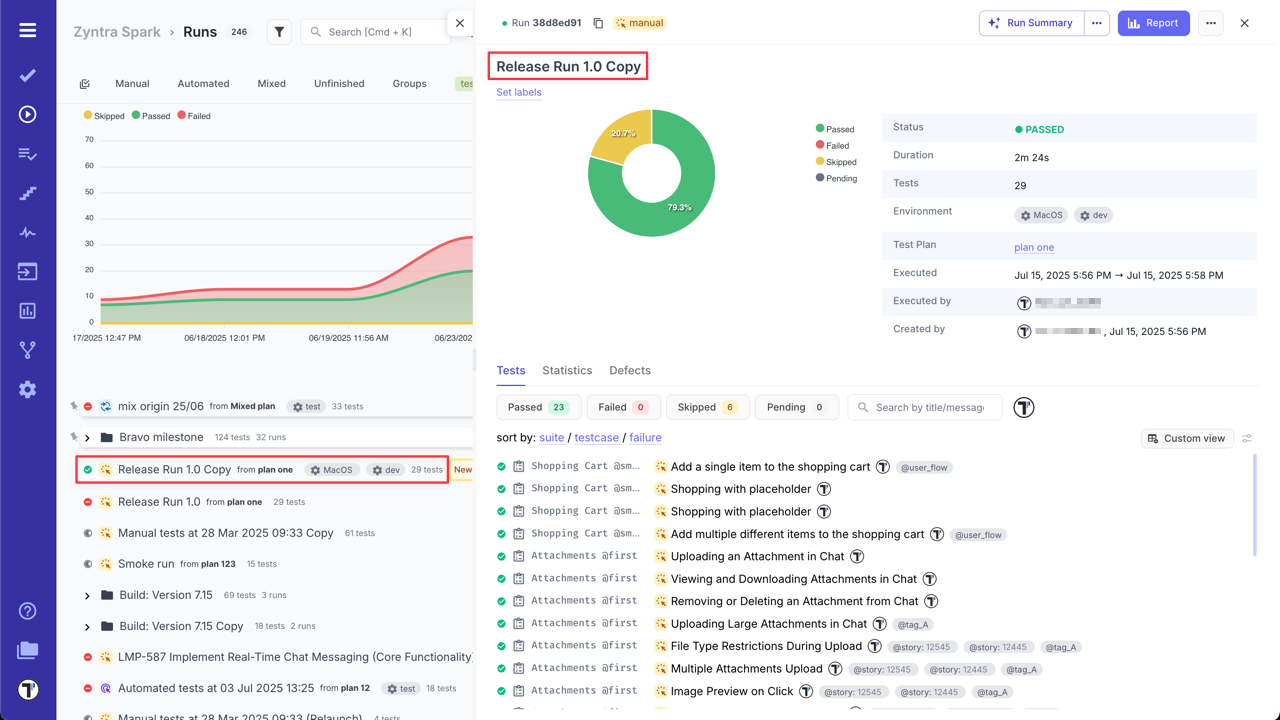Select the test cases checkmark icon in sidebar
The image size is (1280, 720).
tap(27, 74)
